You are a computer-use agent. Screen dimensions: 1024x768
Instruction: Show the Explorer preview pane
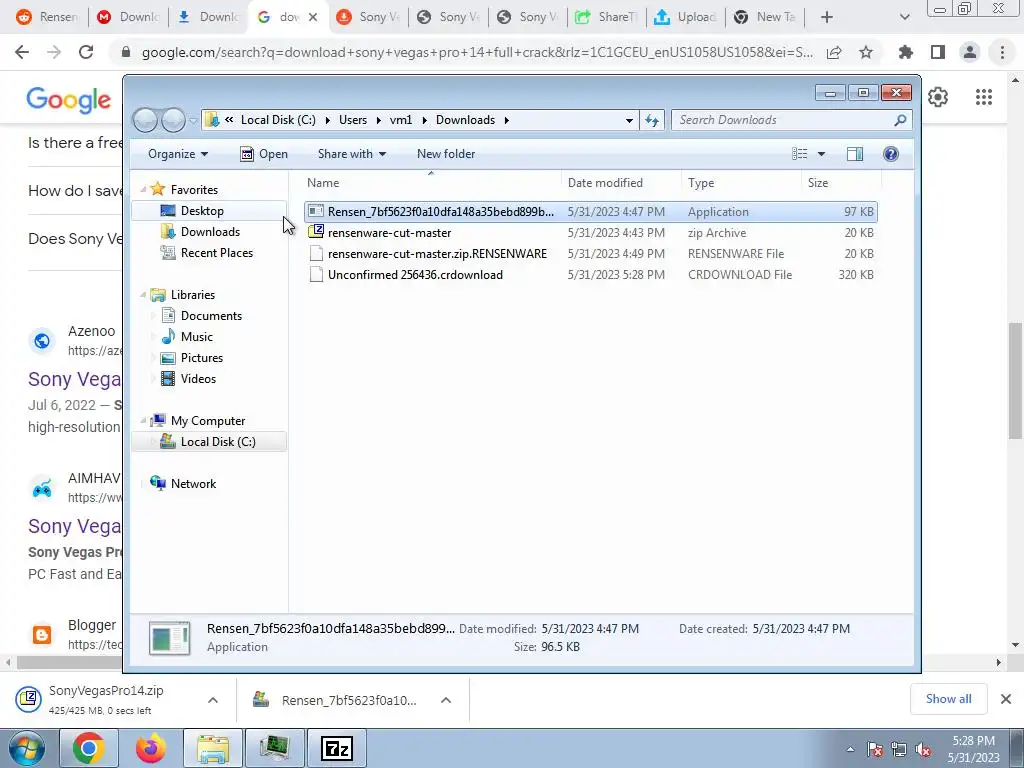click(855, 154)
